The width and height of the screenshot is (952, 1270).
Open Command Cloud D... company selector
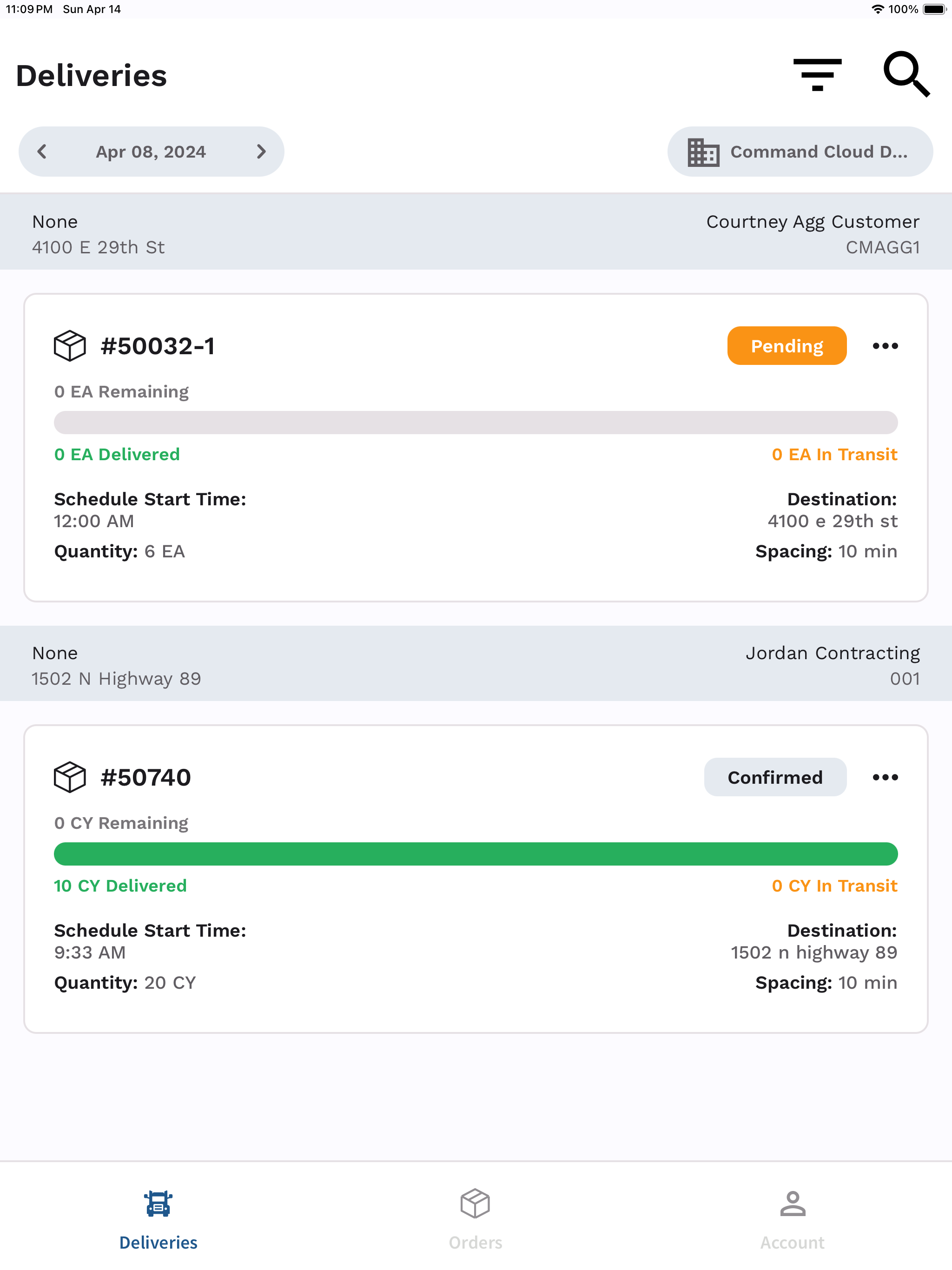coord(800,152)
